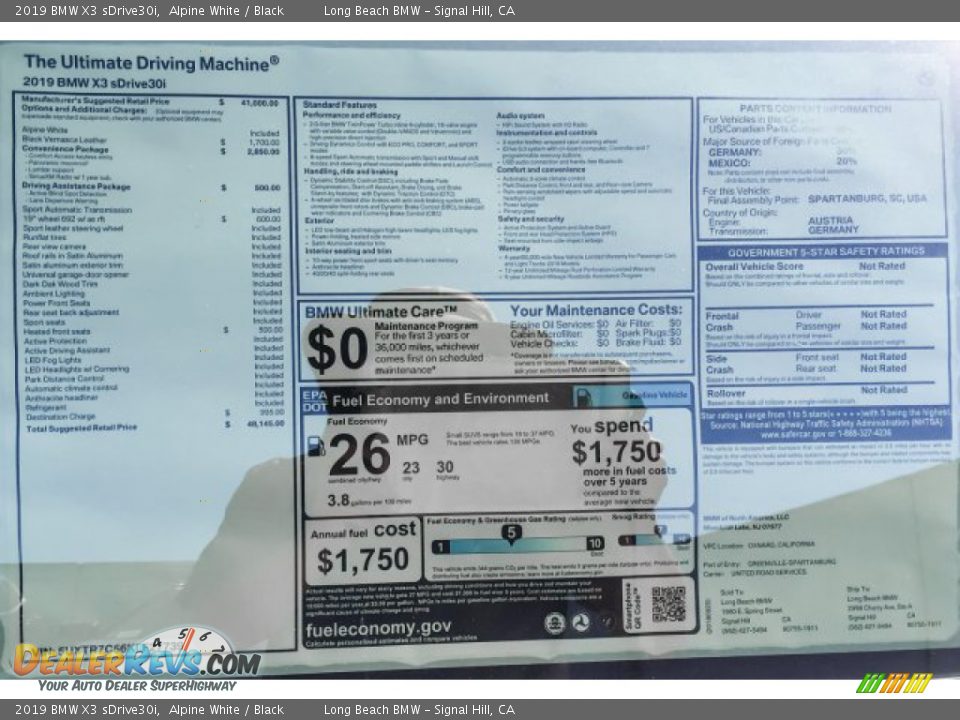Click the DOT seal beside the EPA seal
Screen dimensions: 960x720
click(580, 623)
